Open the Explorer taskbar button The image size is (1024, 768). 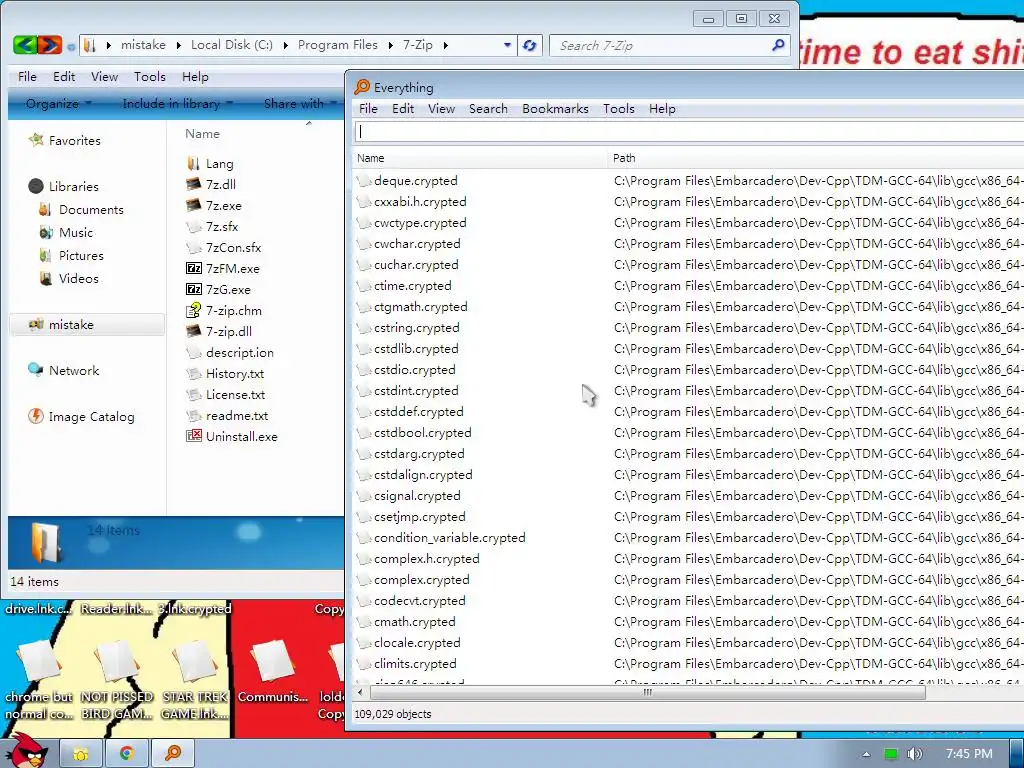click(80, 754)
